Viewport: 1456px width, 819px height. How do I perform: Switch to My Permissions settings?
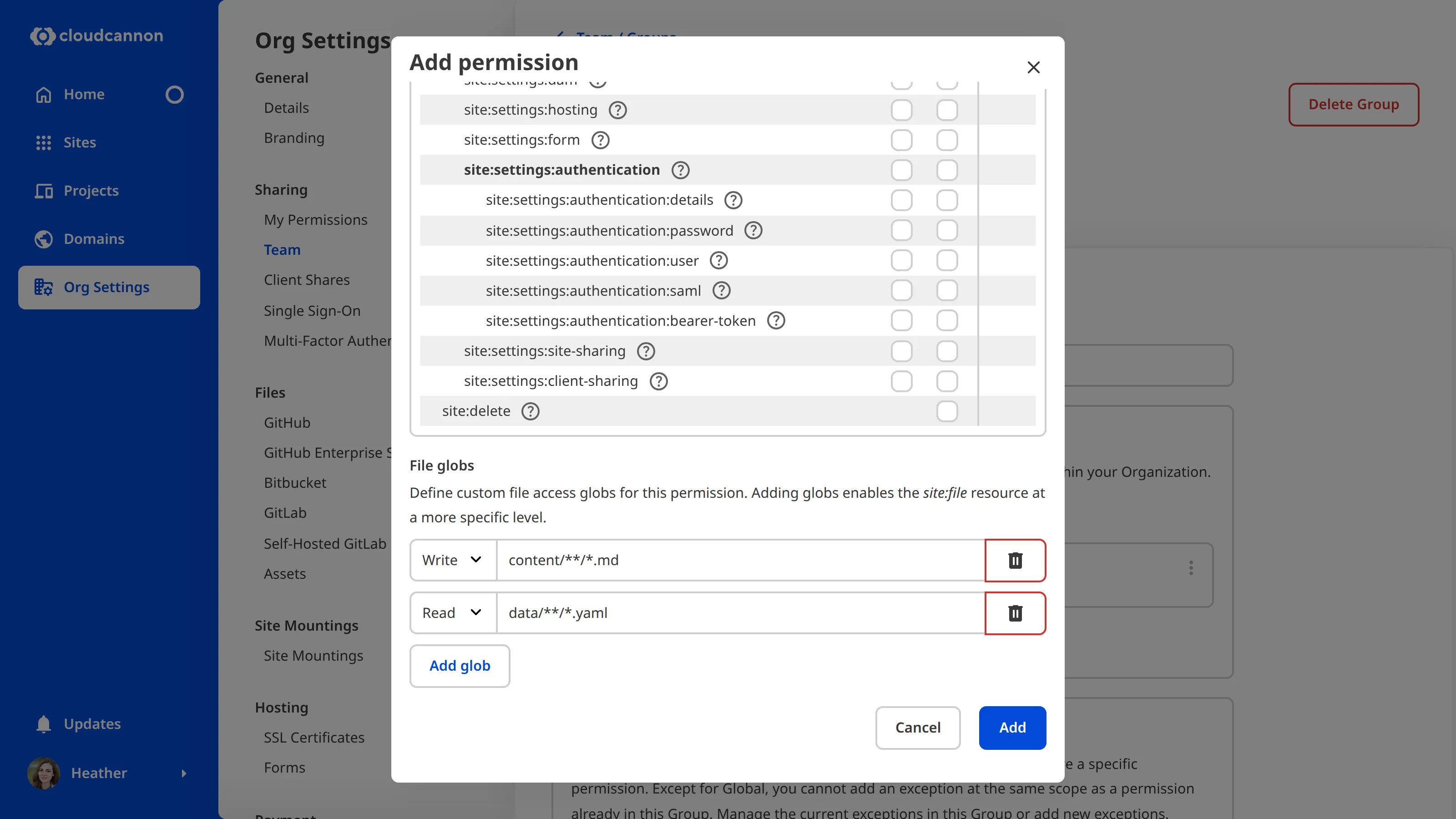(316, 220)
